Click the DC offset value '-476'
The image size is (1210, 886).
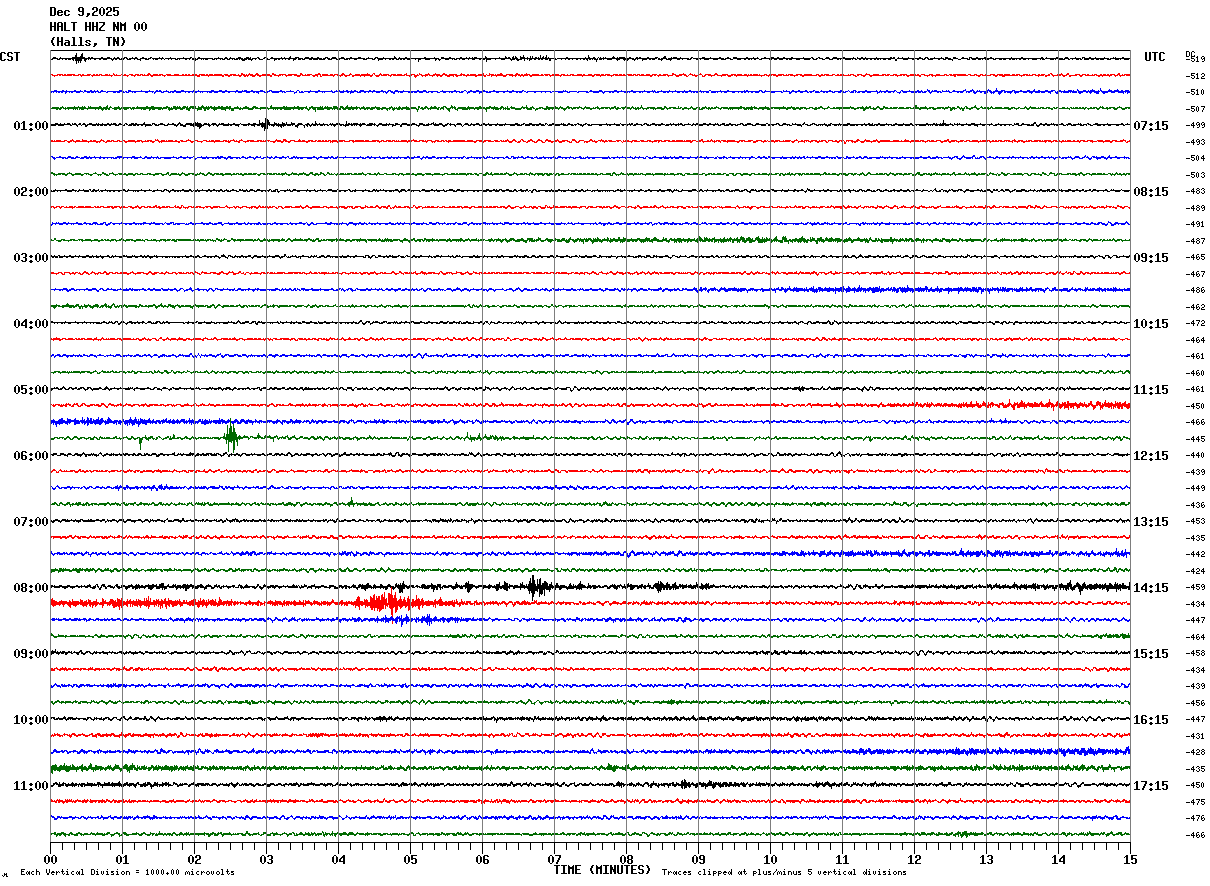[1195, 818]
